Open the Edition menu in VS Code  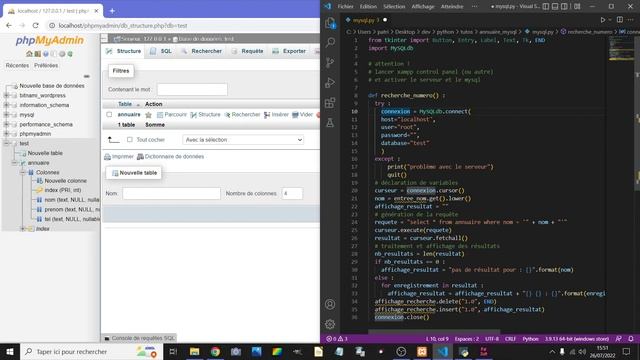pos(368,7)
